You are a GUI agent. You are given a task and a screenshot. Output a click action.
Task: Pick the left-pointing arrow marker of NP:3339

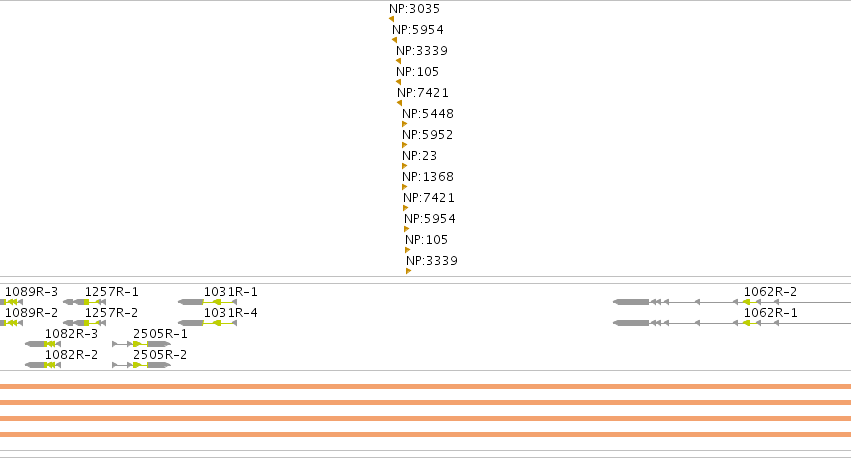[x=398, y=61]
